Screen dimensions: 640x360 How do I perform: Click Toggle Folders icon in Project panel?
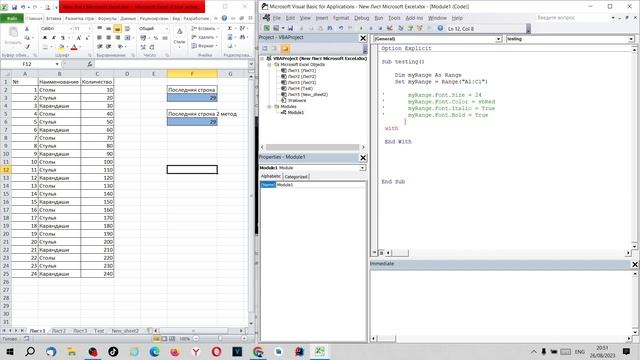click(285, 49)
